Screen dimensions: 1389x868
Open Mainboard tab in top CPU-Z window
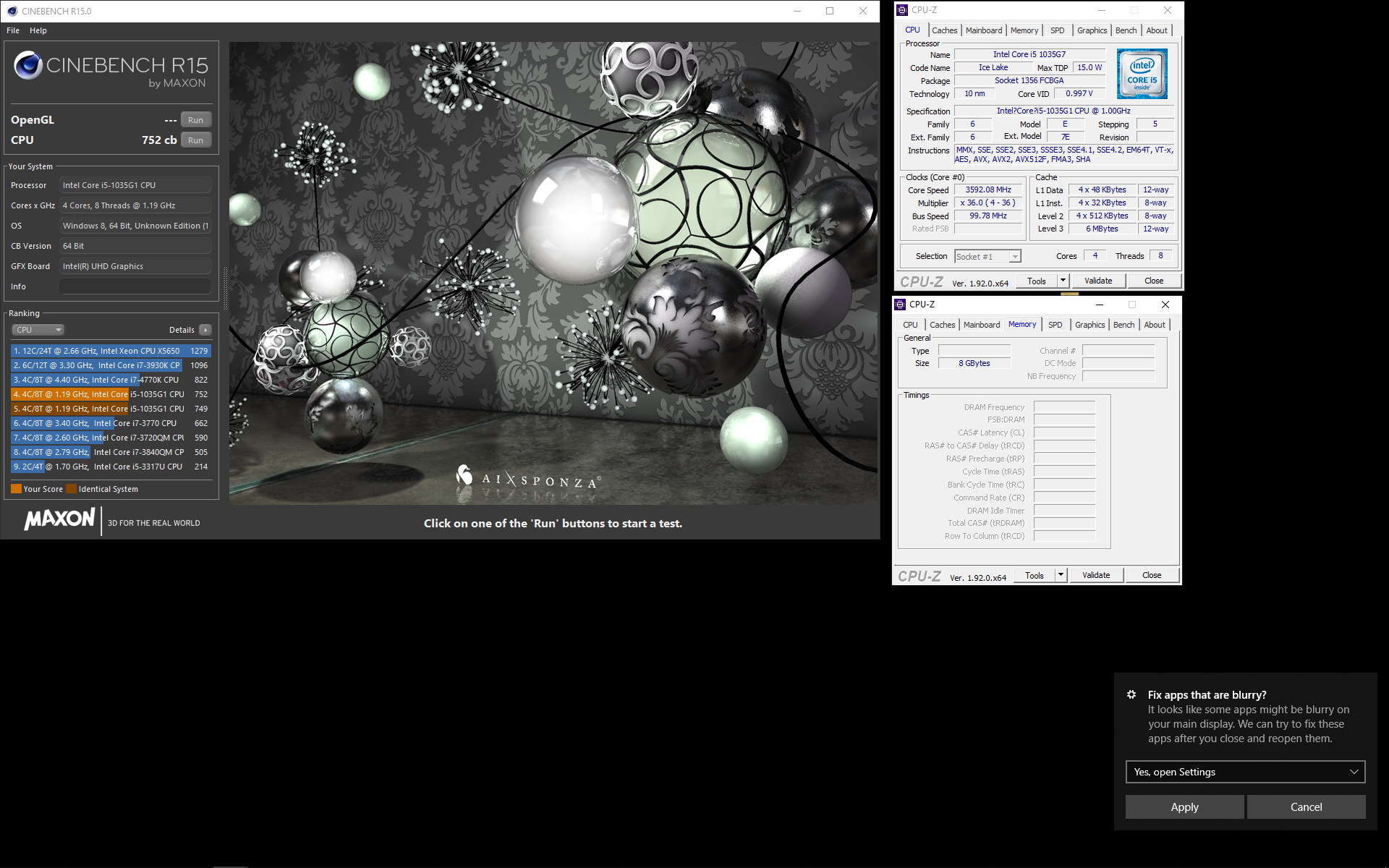pos(984,30)
